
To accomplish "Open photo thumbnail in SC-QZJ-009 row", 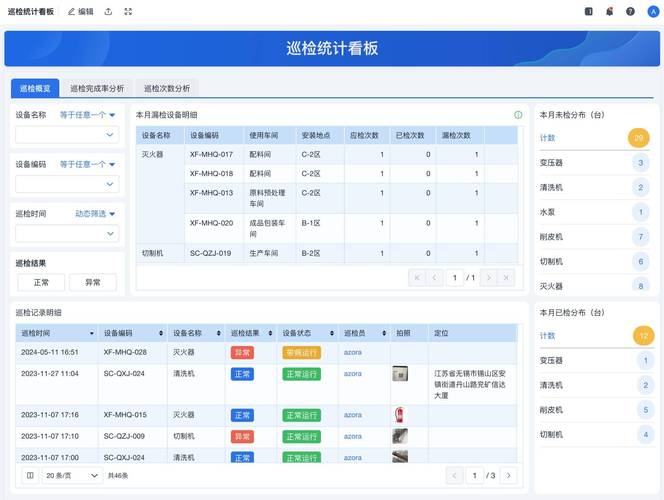I will (400, 436).
